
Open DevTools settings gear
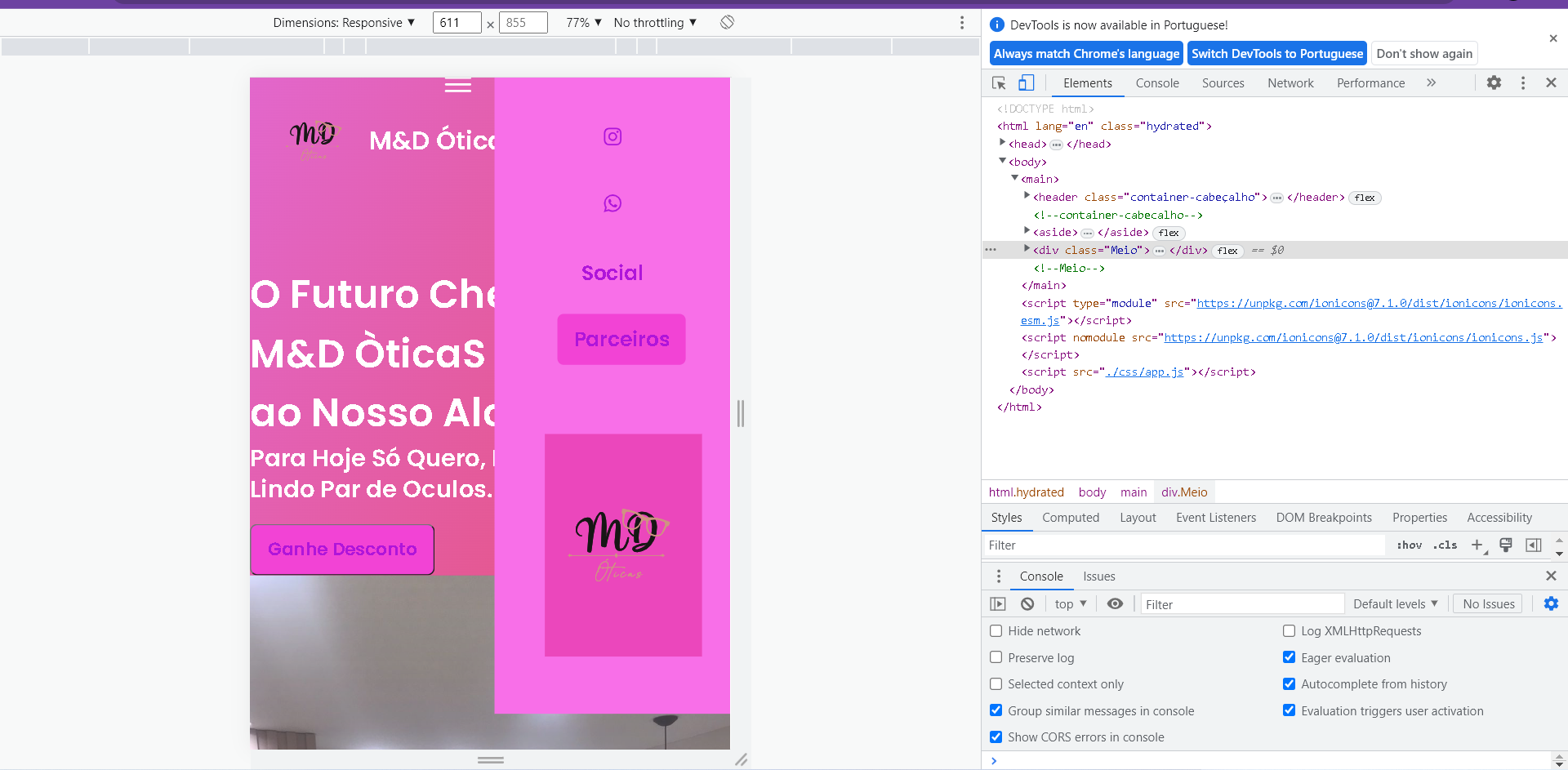coord(1494,82)
